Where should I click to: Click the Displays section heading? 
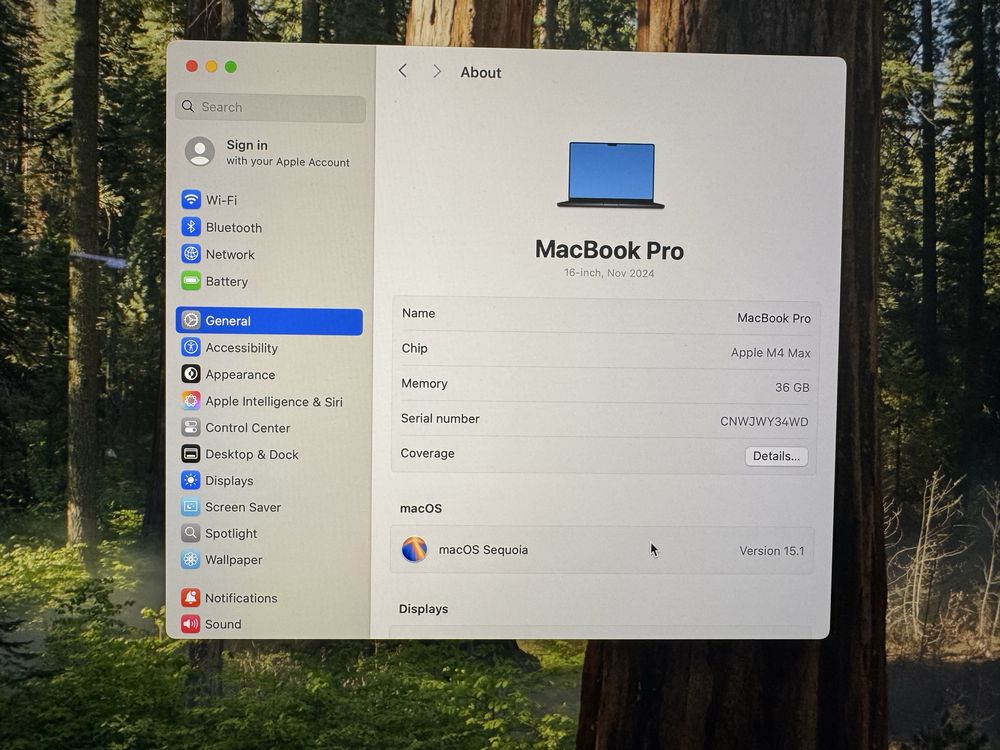pyautogui.click(x=423, y=608)
